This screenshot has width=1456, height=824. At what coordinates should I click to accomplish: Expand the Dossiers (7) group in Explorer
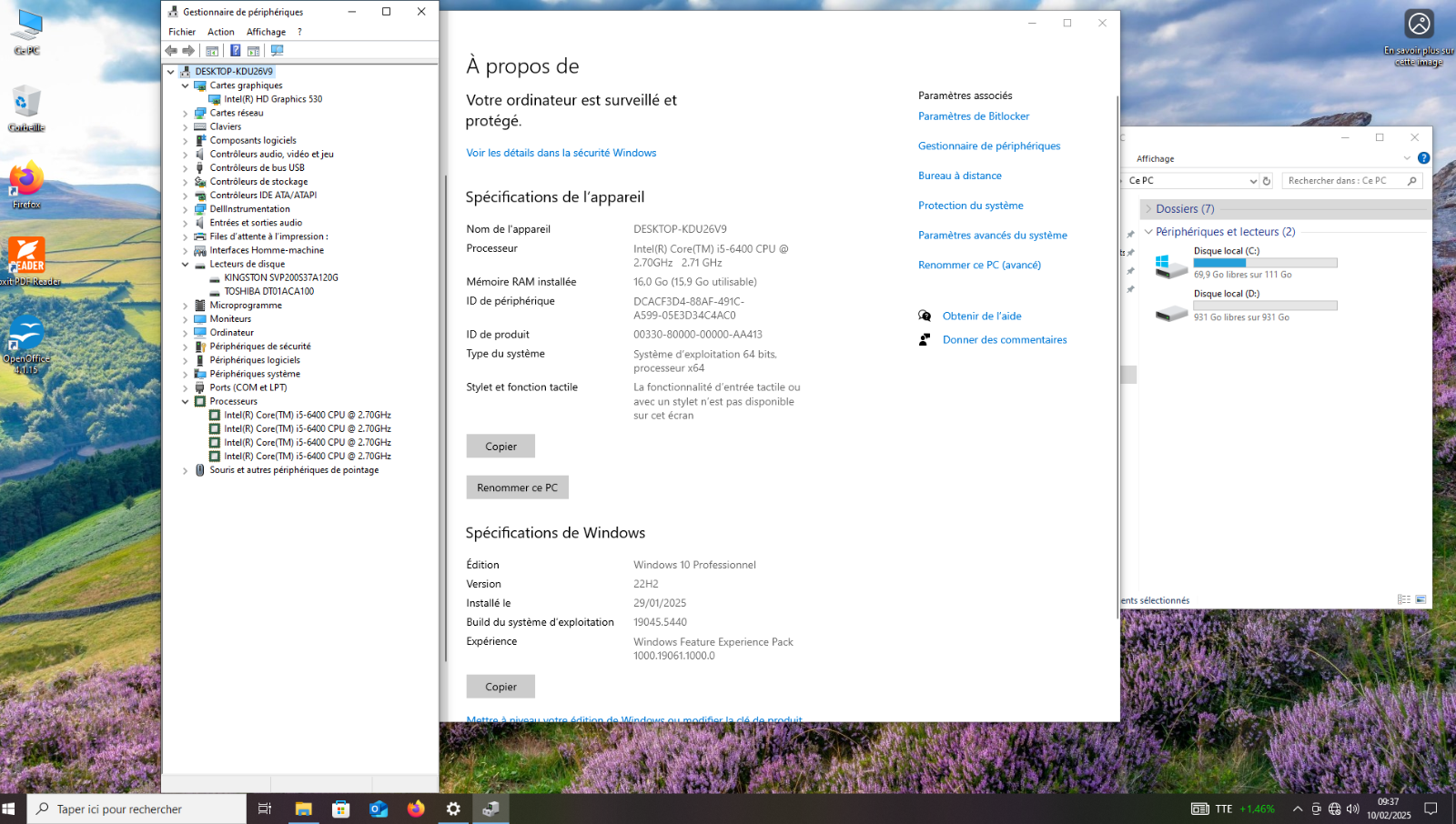tap(1148, 209)
